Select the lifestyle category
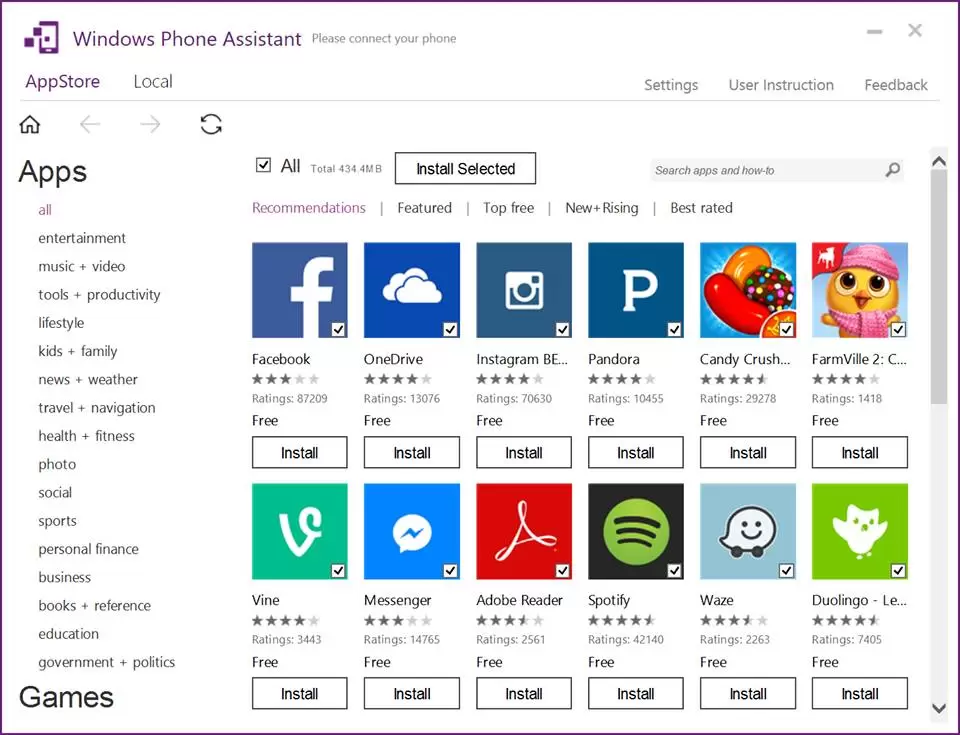 (61, 323)
